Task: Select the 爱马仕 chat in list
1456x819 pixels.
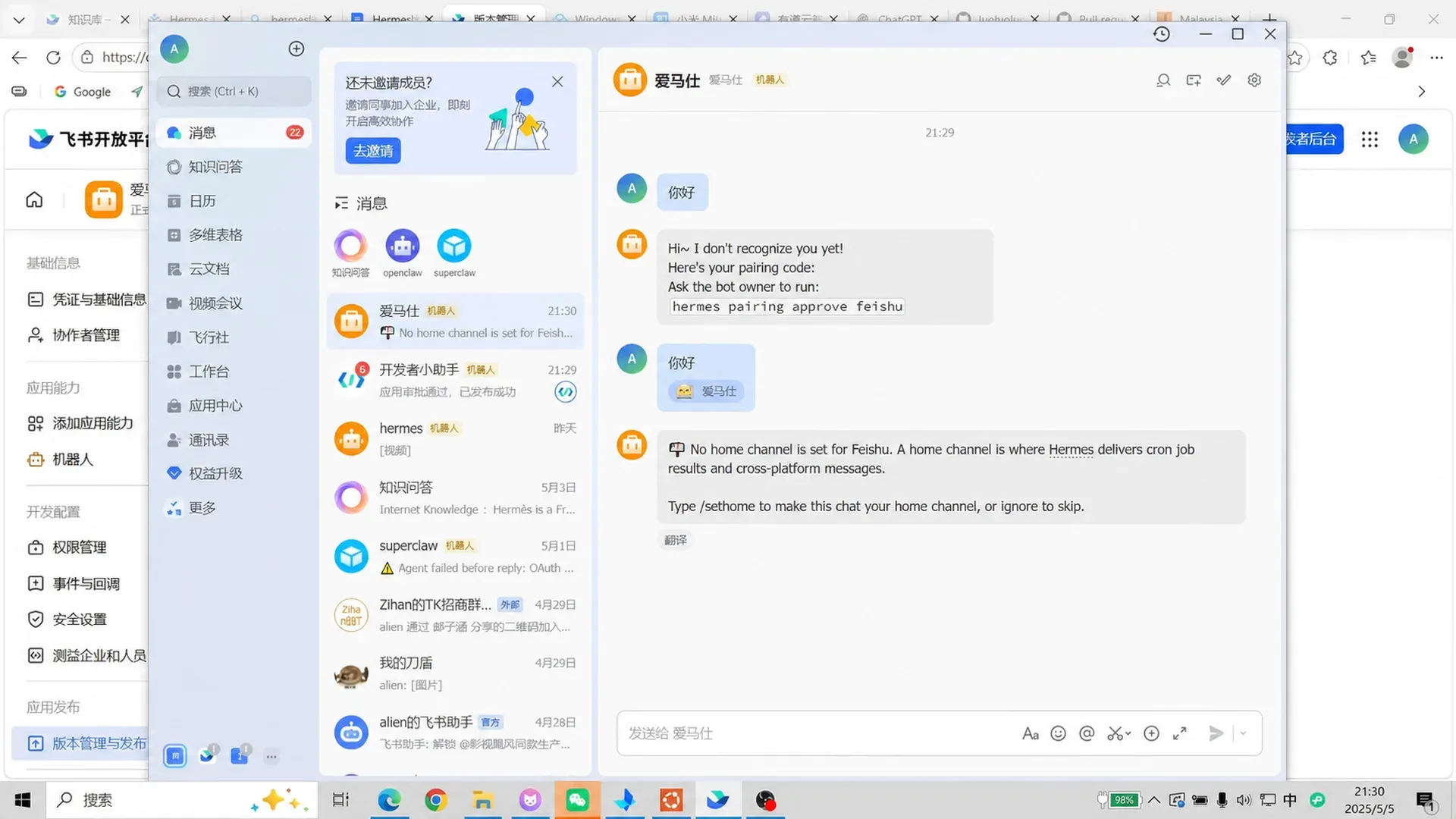Action: [455, 322]
